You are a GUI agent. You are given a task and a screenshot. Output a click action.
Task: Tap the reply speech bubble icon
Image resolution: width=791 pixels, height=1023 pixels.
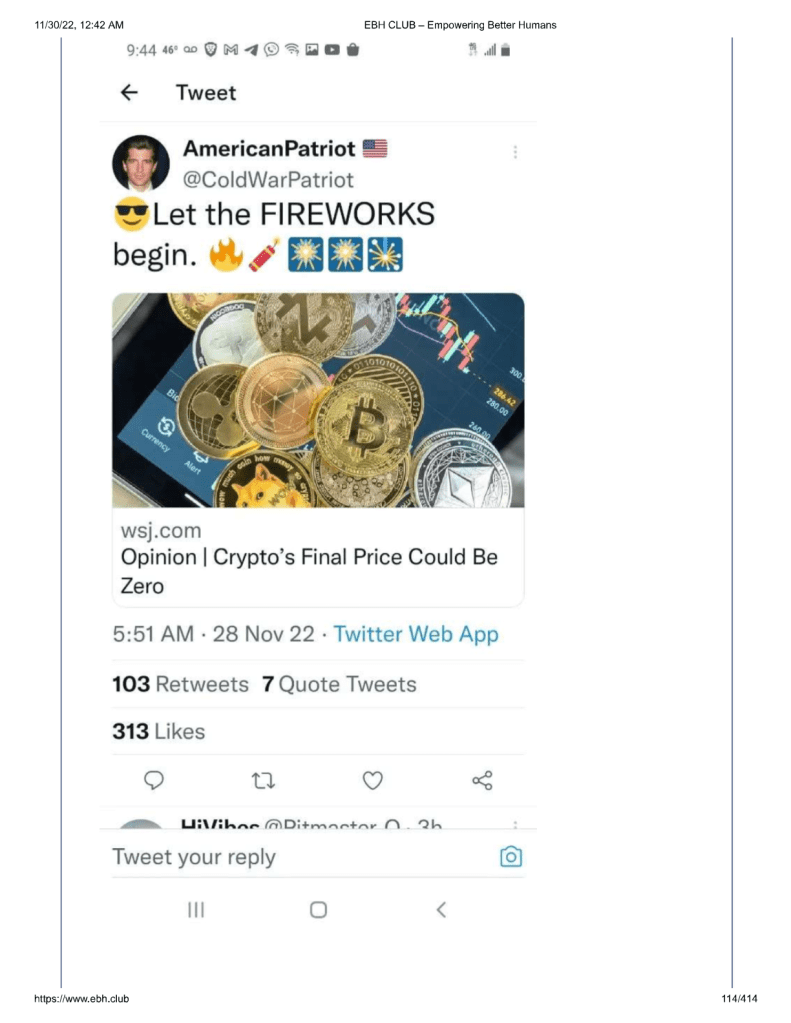(x=154, y=780)
